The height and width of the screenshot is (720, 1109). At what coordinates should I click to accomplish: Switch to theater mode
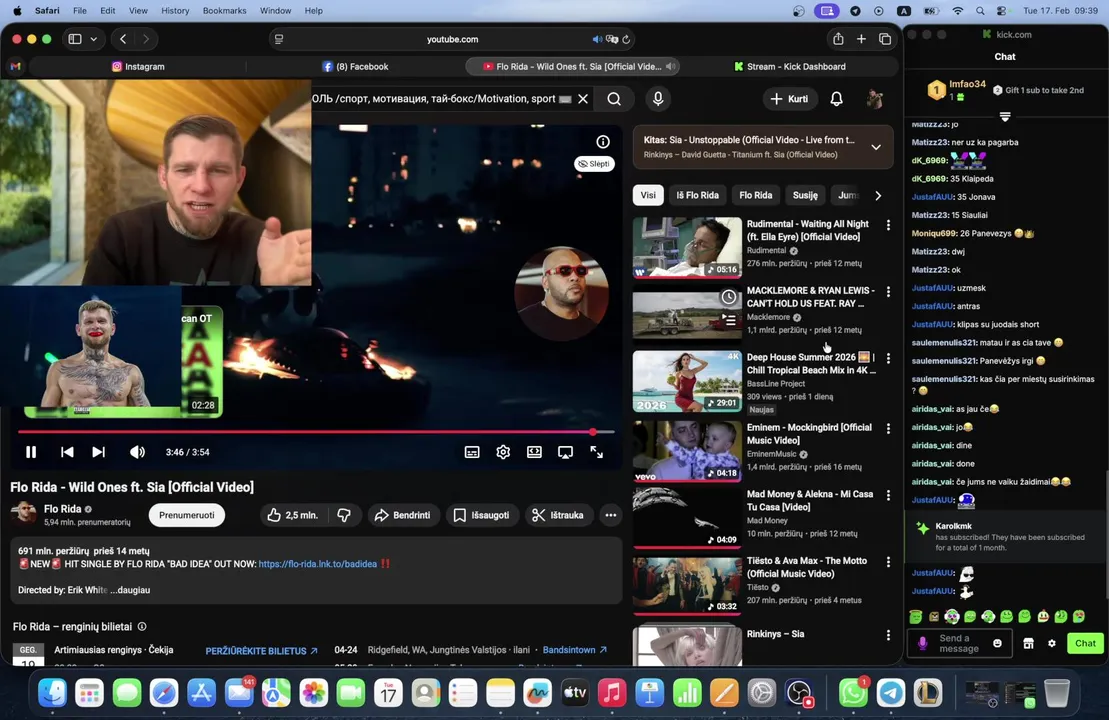[534, 452]
